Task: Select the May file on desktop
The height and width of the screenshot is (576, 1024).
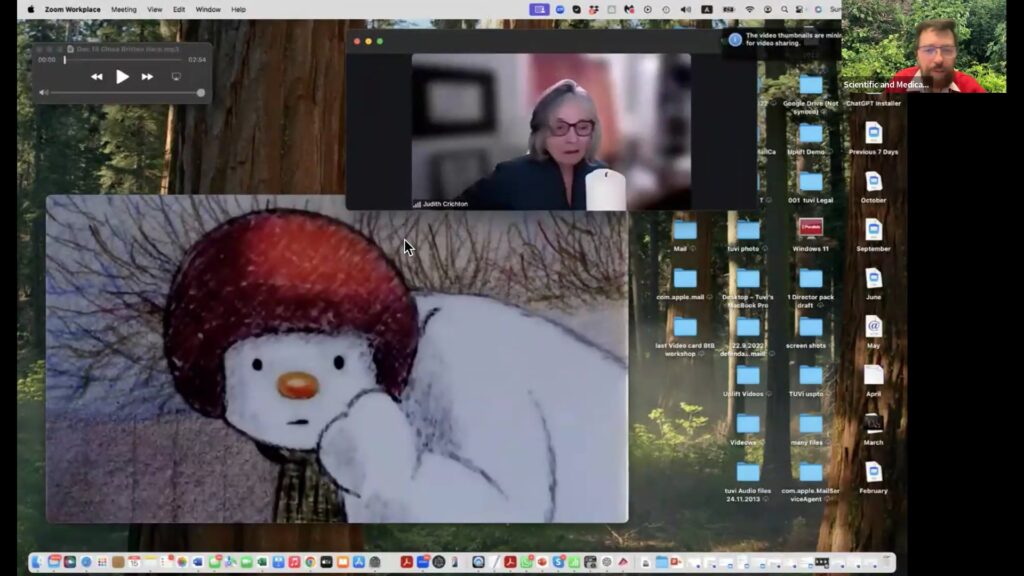Action: pos(873,331)
